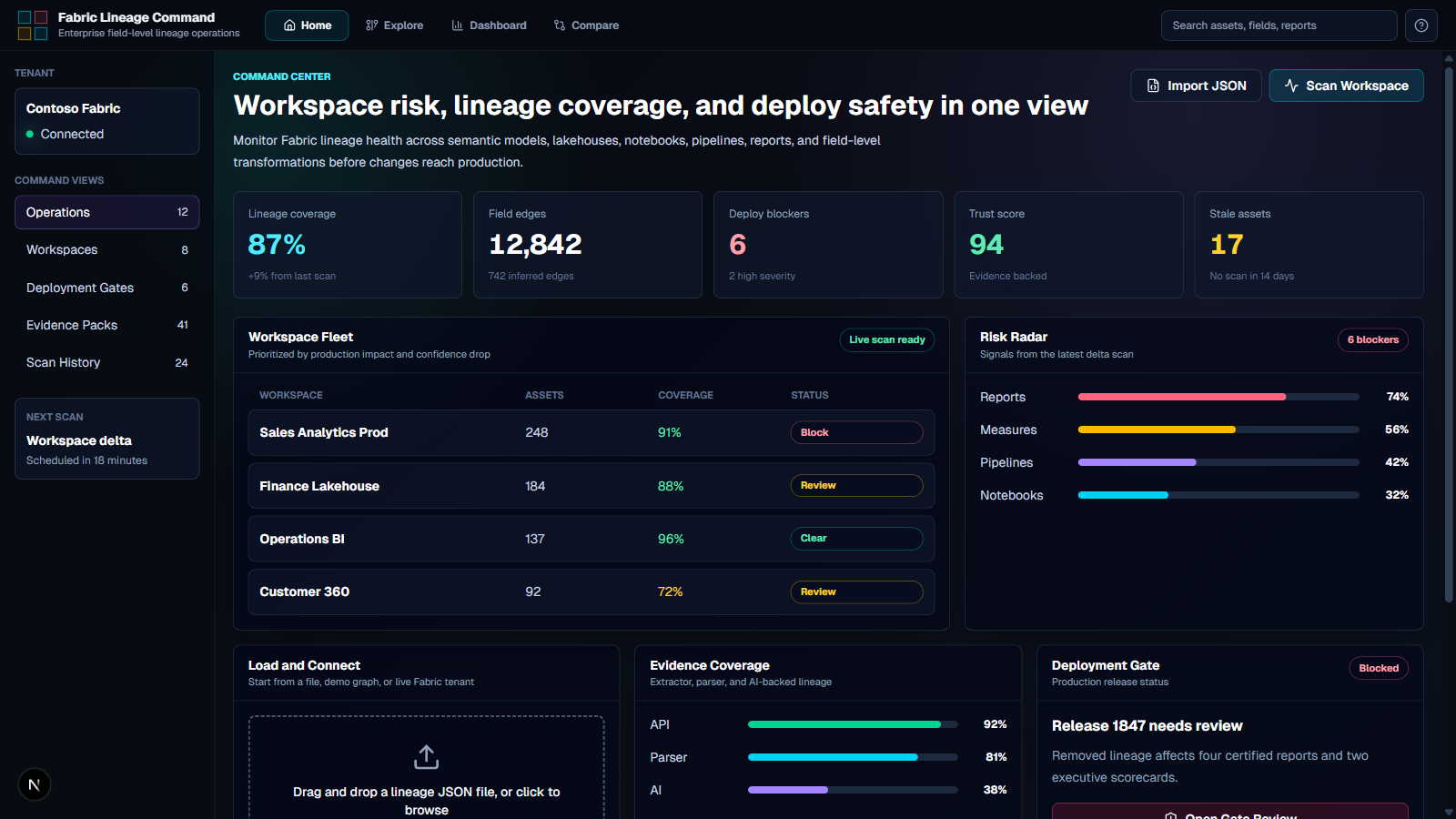
Task: Click the upload arrow icon in dropzone
Action: (426, 756)
